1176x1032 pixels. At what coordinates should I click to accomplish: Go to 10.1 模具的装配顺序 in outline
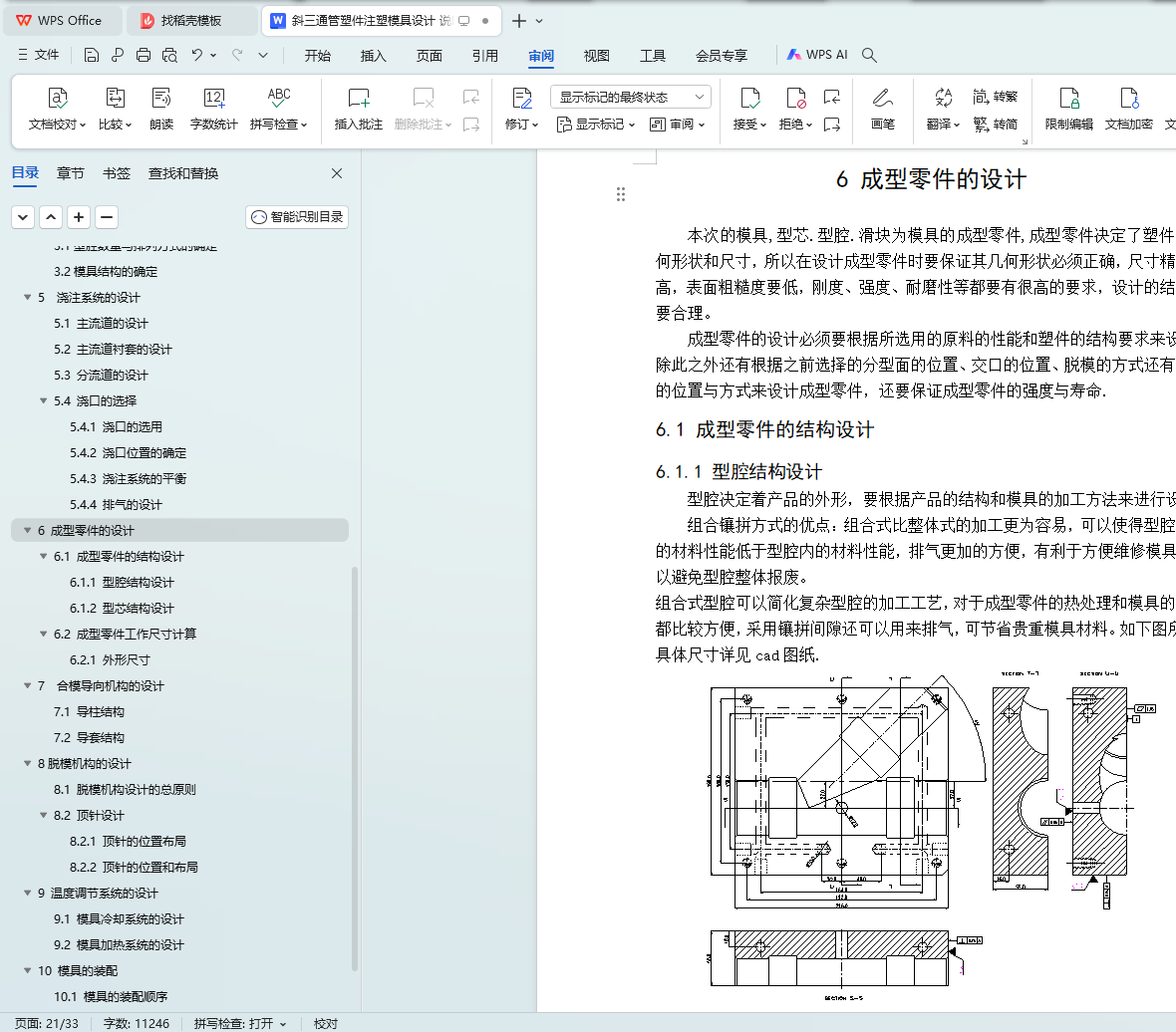click(111, 996)
